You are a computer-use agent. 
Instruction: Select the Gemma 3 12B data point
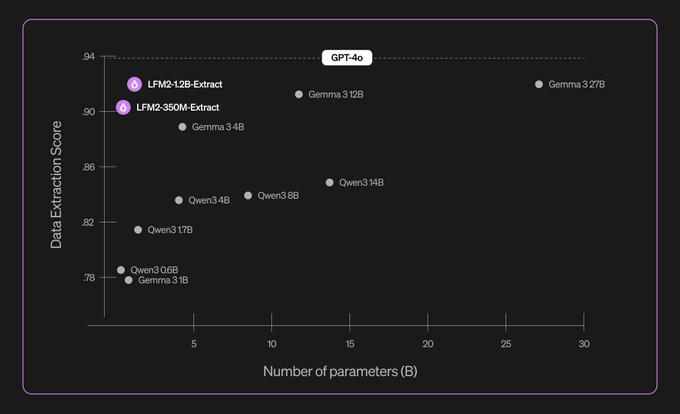pos(299,94)
